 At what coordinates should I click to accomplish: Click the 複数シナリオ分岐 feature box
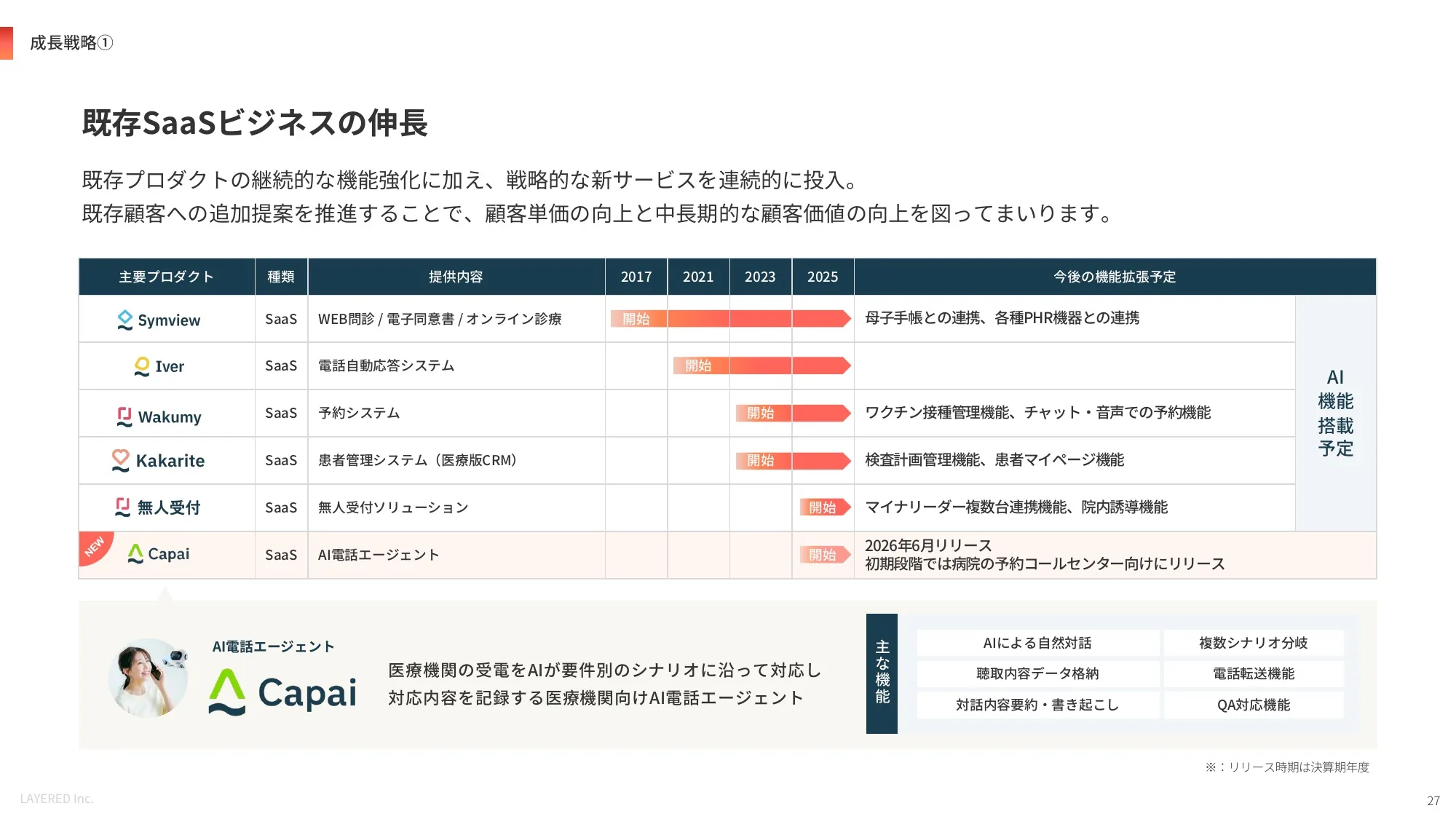click(1254, 643)
